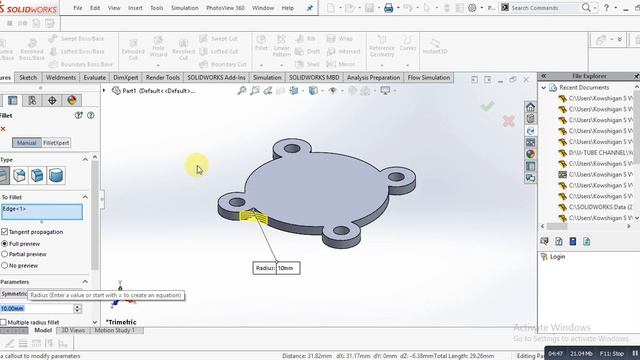Image resolution: width=640 pixels, height=360 pixels.
Task: Switch to the Evaluate tab
Action: [95, 78]
